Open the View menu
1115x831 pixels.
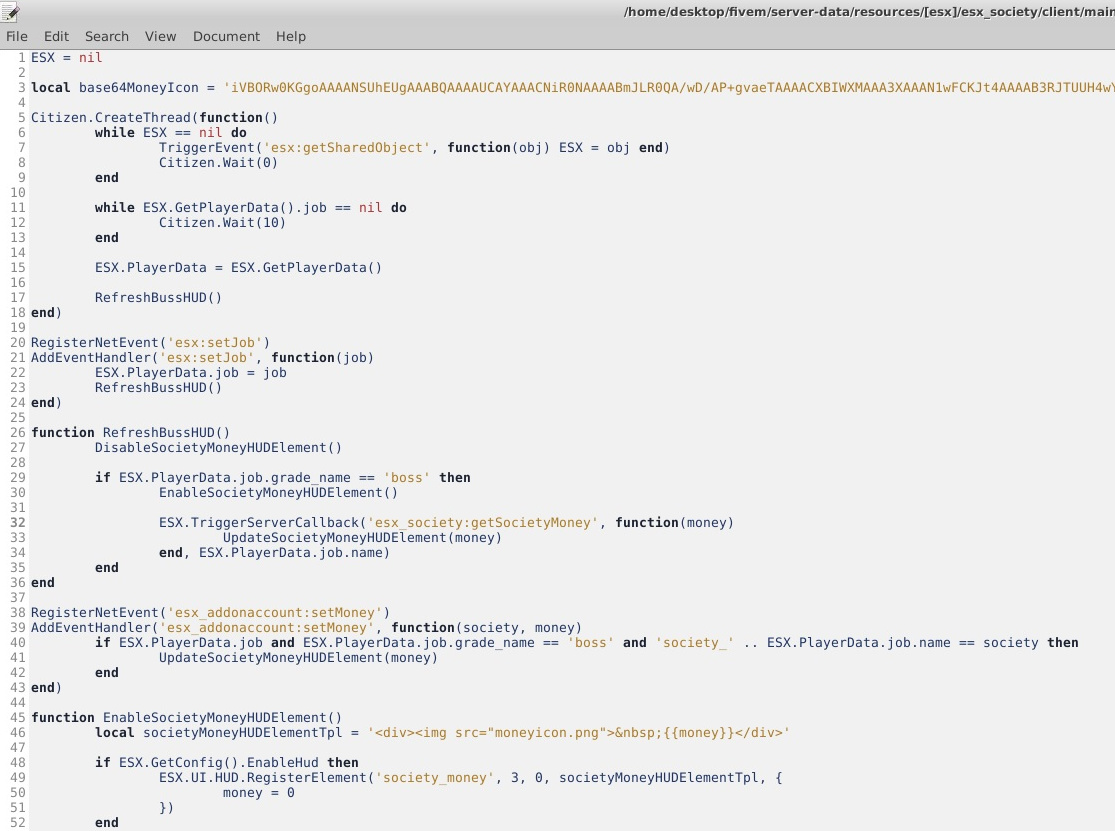[160, 36]
